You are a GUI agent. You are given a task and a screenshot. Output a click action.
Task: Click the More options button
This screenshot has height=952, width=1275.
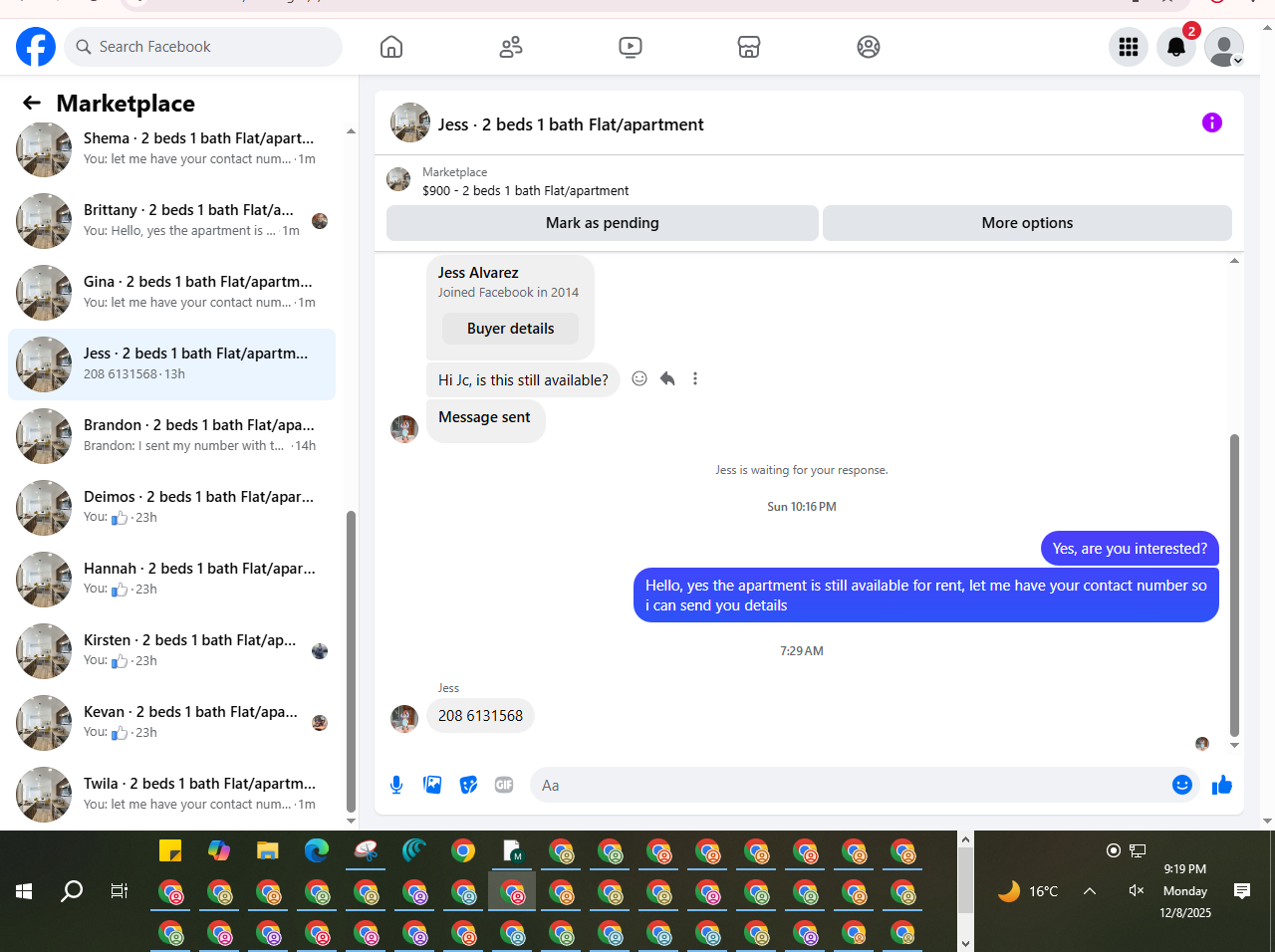pos(1027,223)
